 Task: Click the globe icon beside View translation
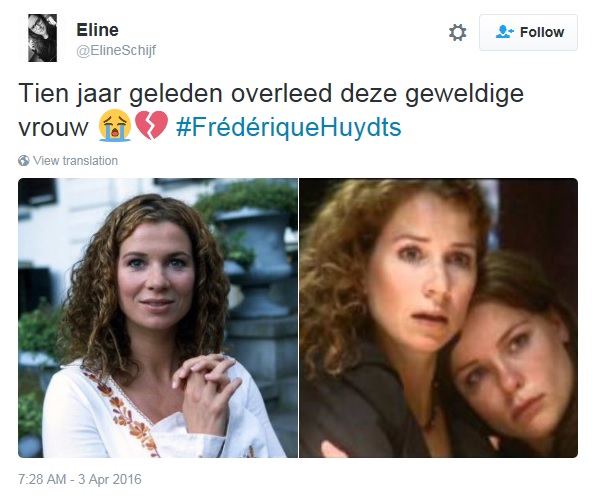pos(24,161)
